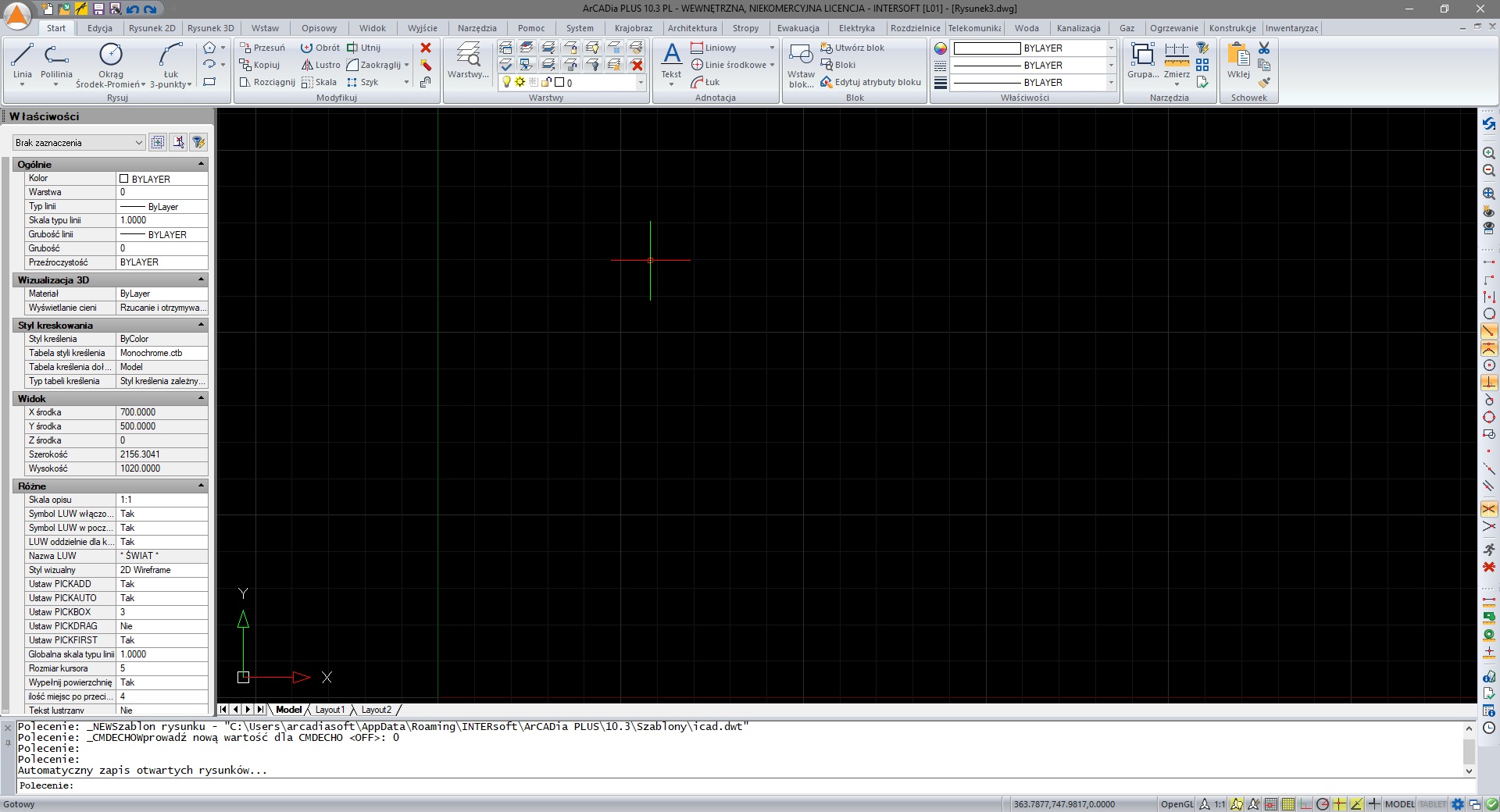This screenshot has width=1500, height=812.
Task: Click the Wklej paste icon
Action: click(1238, 61)
